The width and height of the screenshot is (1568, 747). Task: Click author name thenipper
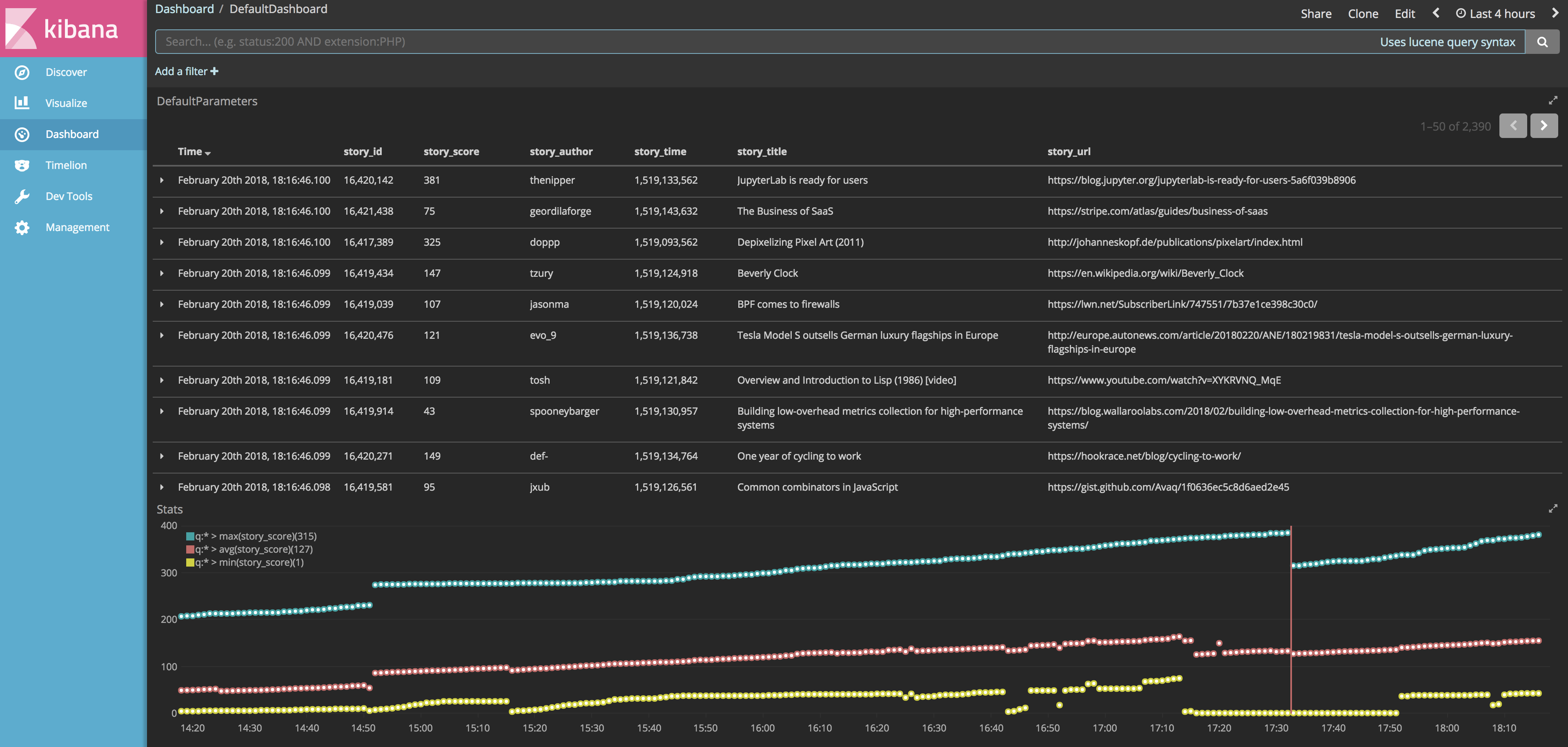pyautogui.click(x=552, y=180)
